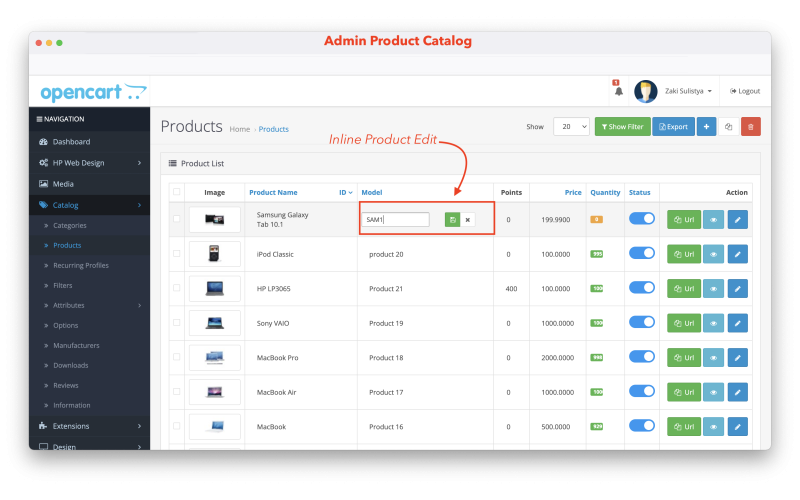
Task: Edit MacBook row with pencil icon
Action: coord(737,427)
